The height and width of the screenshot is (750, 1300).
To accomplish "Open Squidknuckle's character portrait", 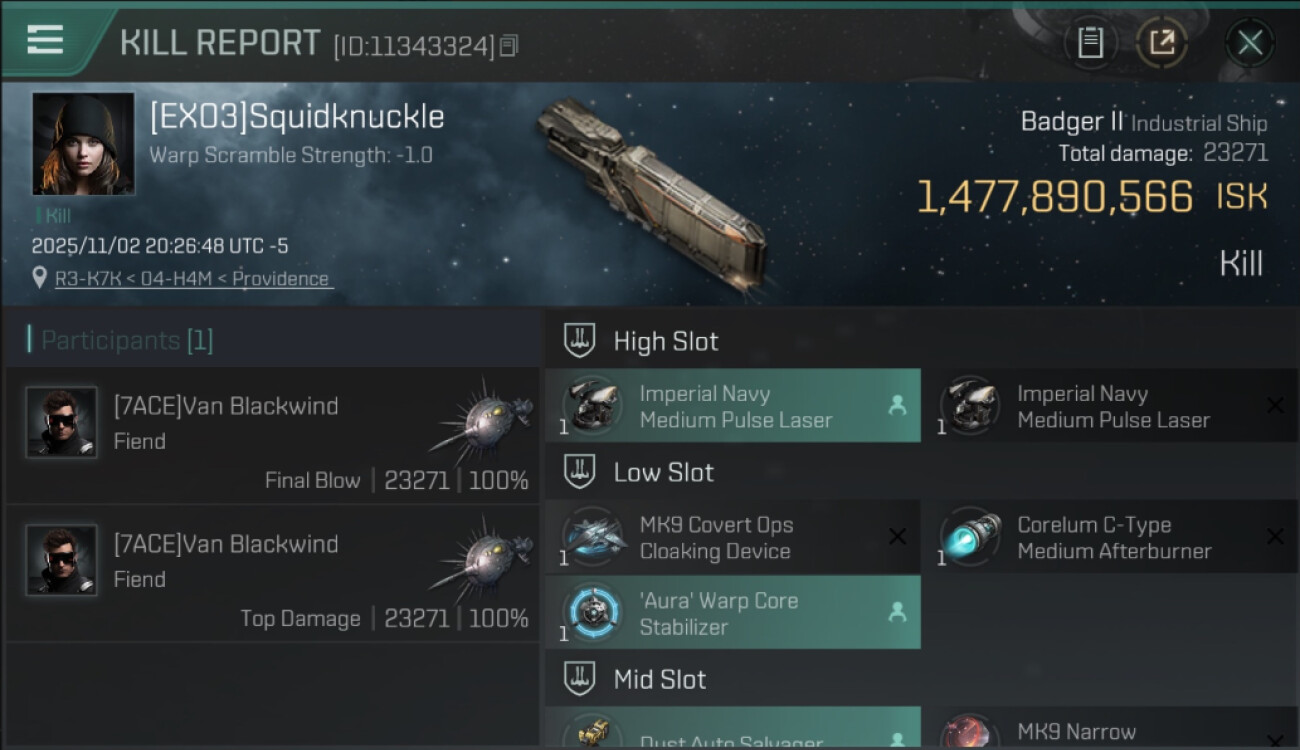I will (x=83, y=143).
